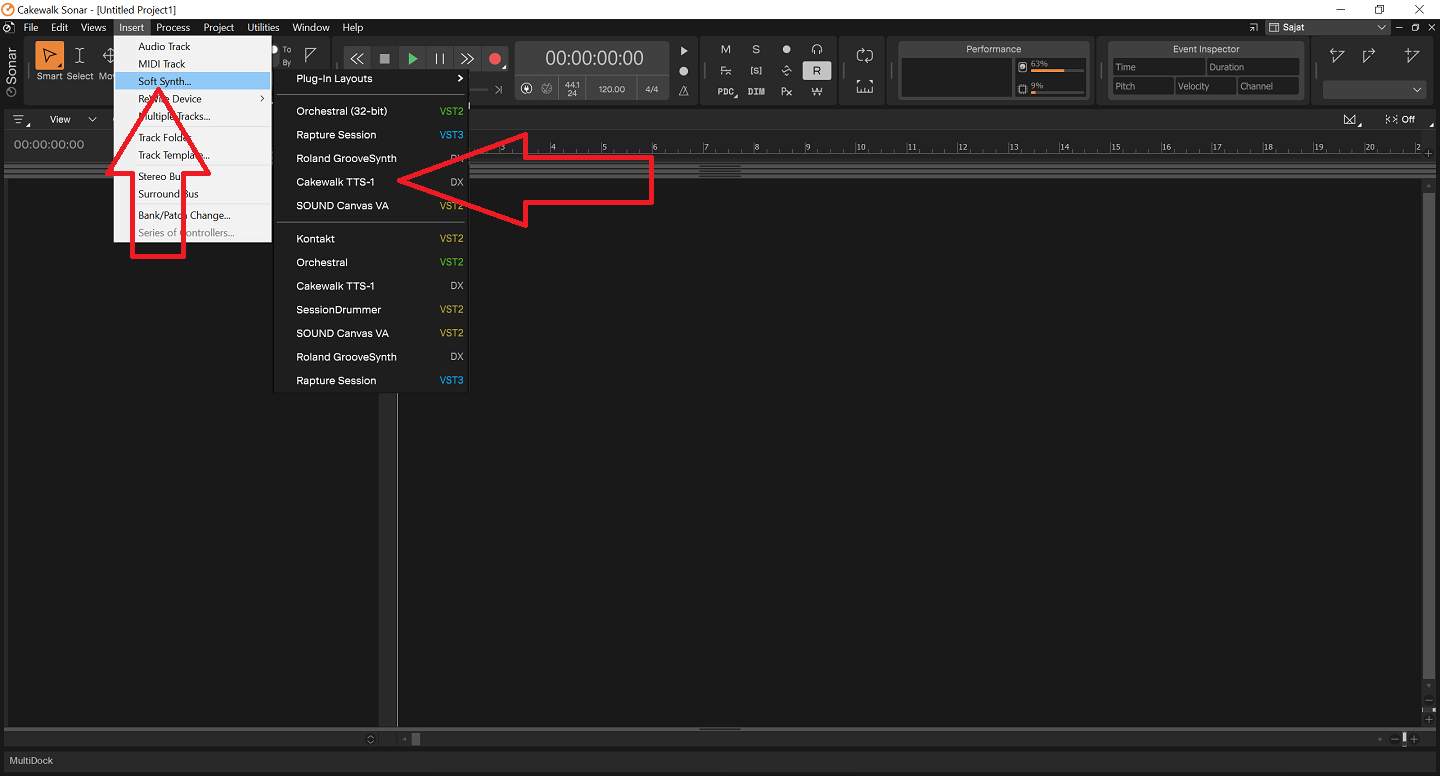Pick SessionDrummer from synth list

click(x=370, y=310)
